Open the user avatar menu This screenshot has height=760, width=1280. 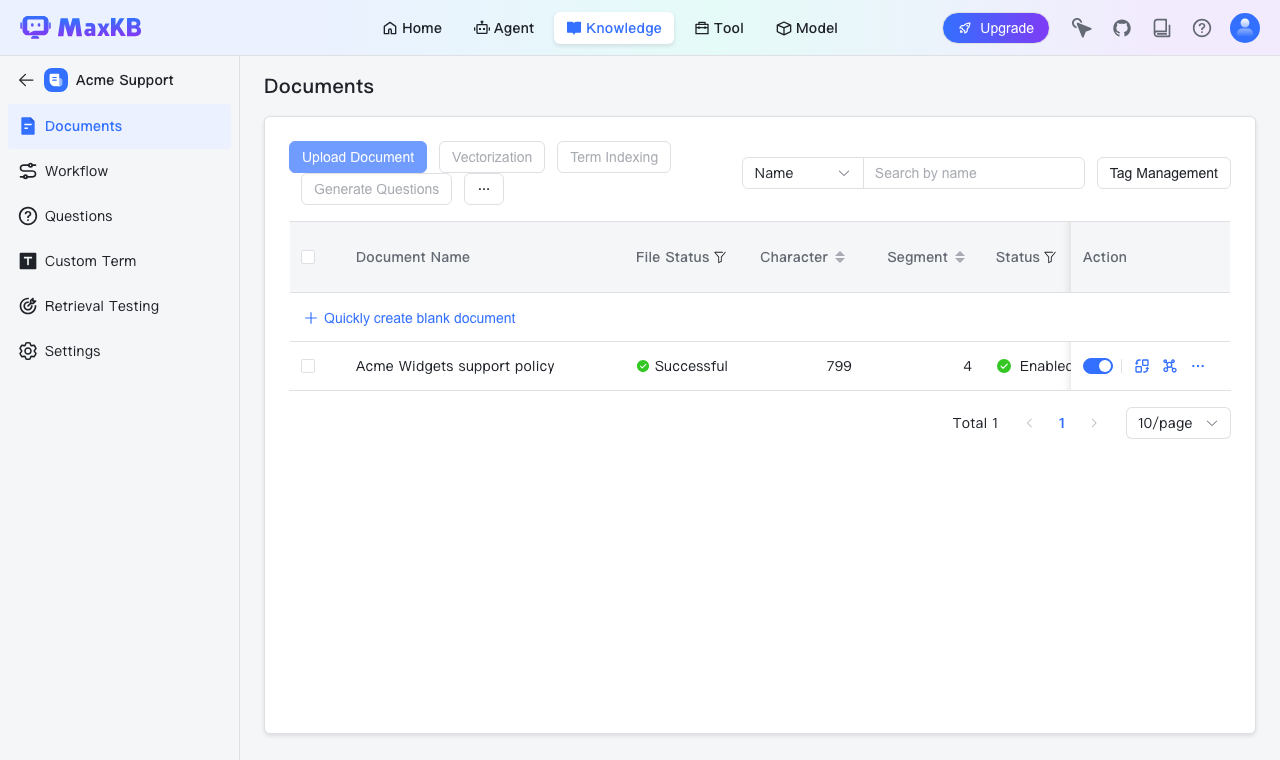coord(1245,28)
